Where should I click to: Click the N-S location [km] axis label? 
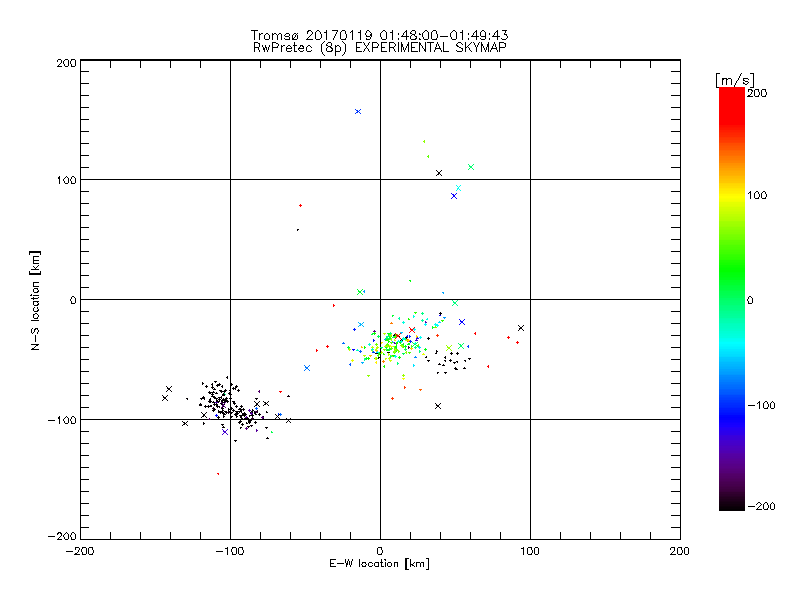tap(35, 300)
